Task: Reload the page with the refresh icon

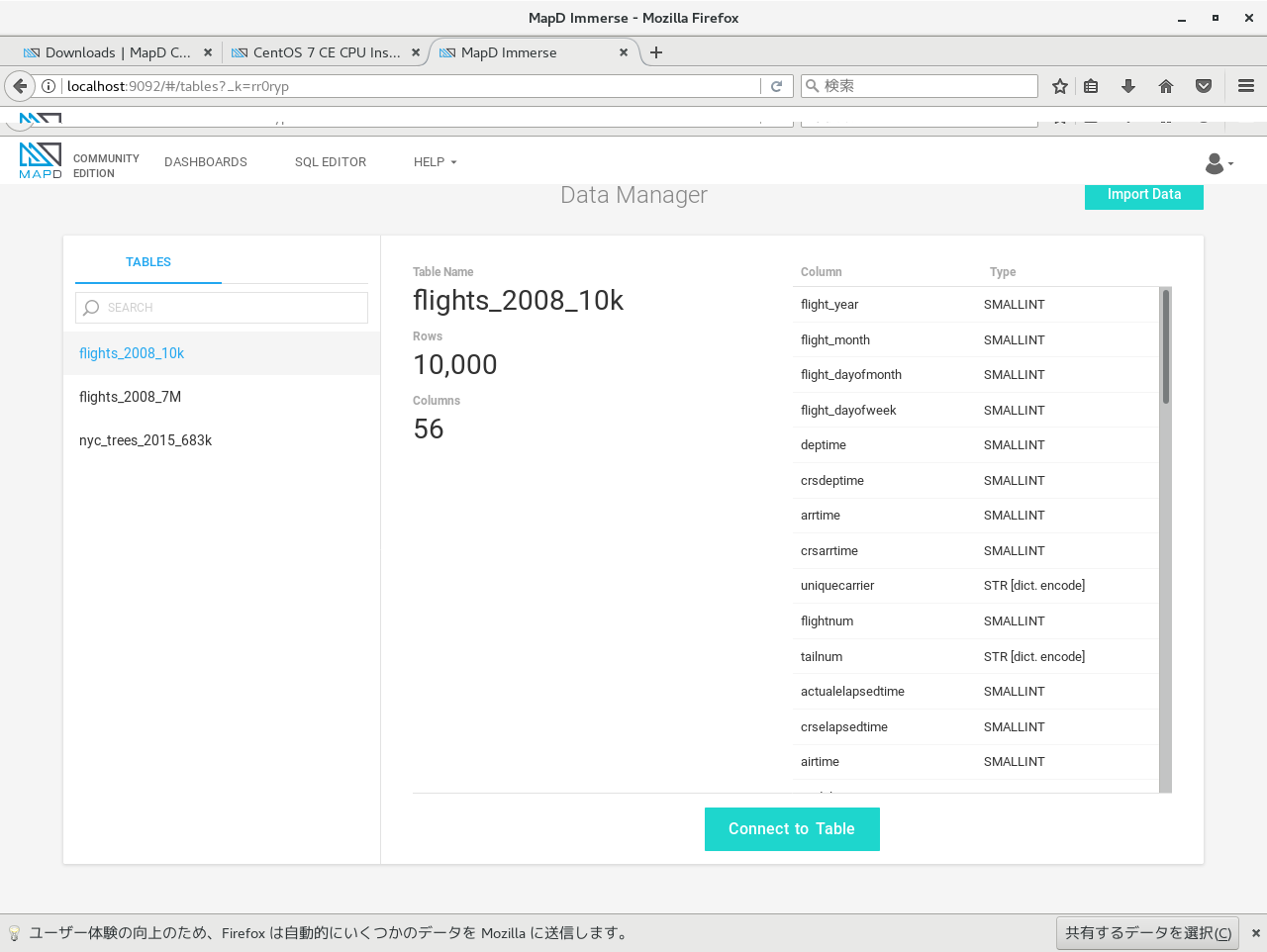Action: [x=777, y=86]
